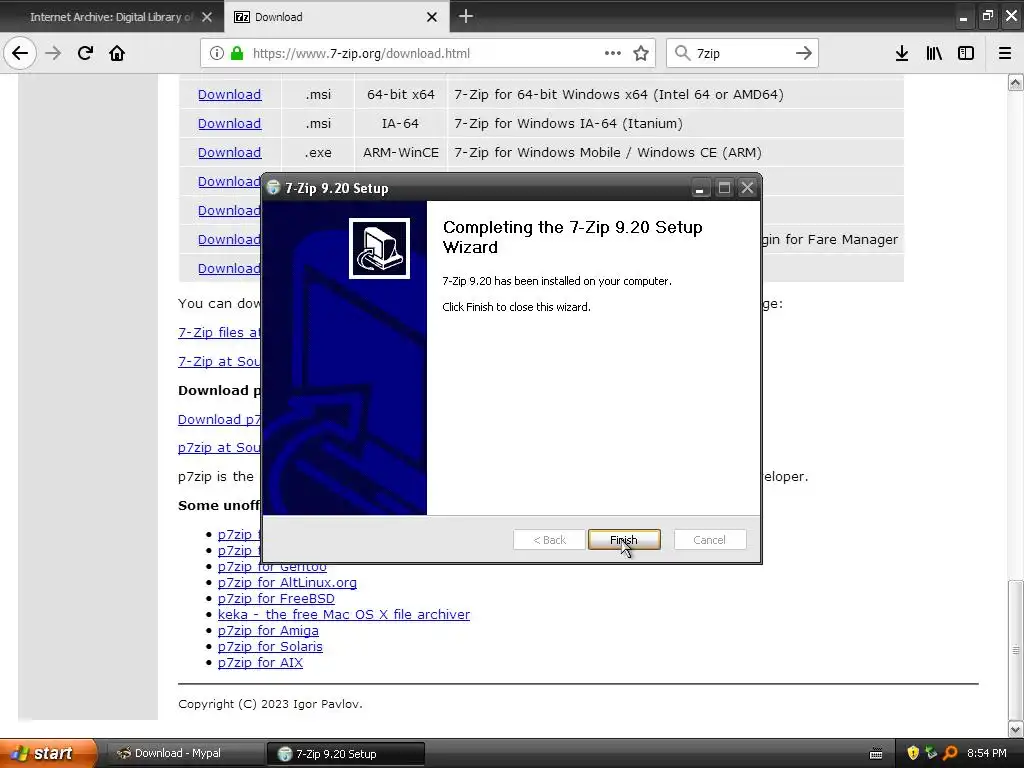Click the page scrollbar down arrow
This screenshot has height=768, width=1024.
click(1016, 729)
